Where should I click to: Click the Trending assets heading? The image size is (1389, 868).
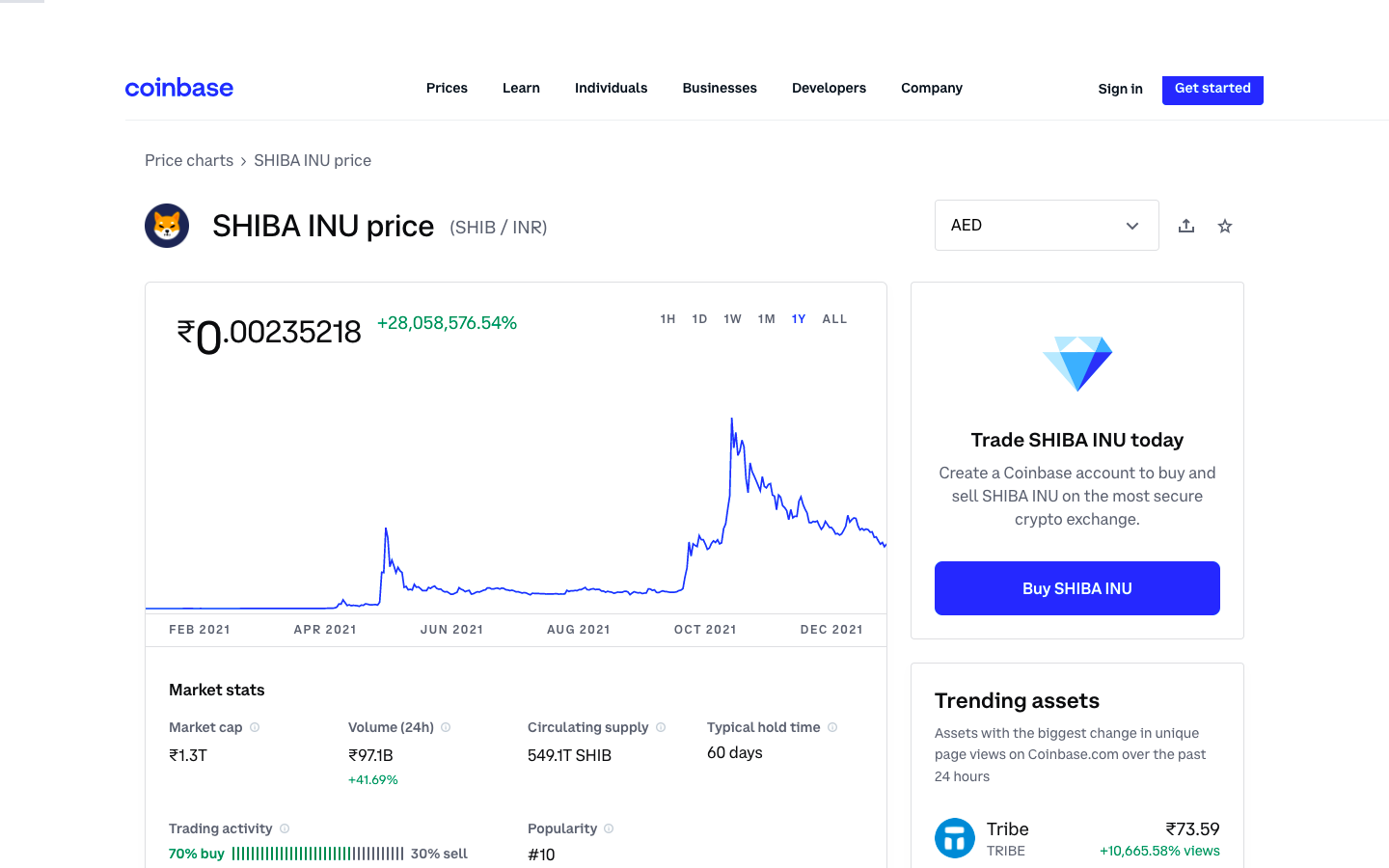(x=1017, y=700)
